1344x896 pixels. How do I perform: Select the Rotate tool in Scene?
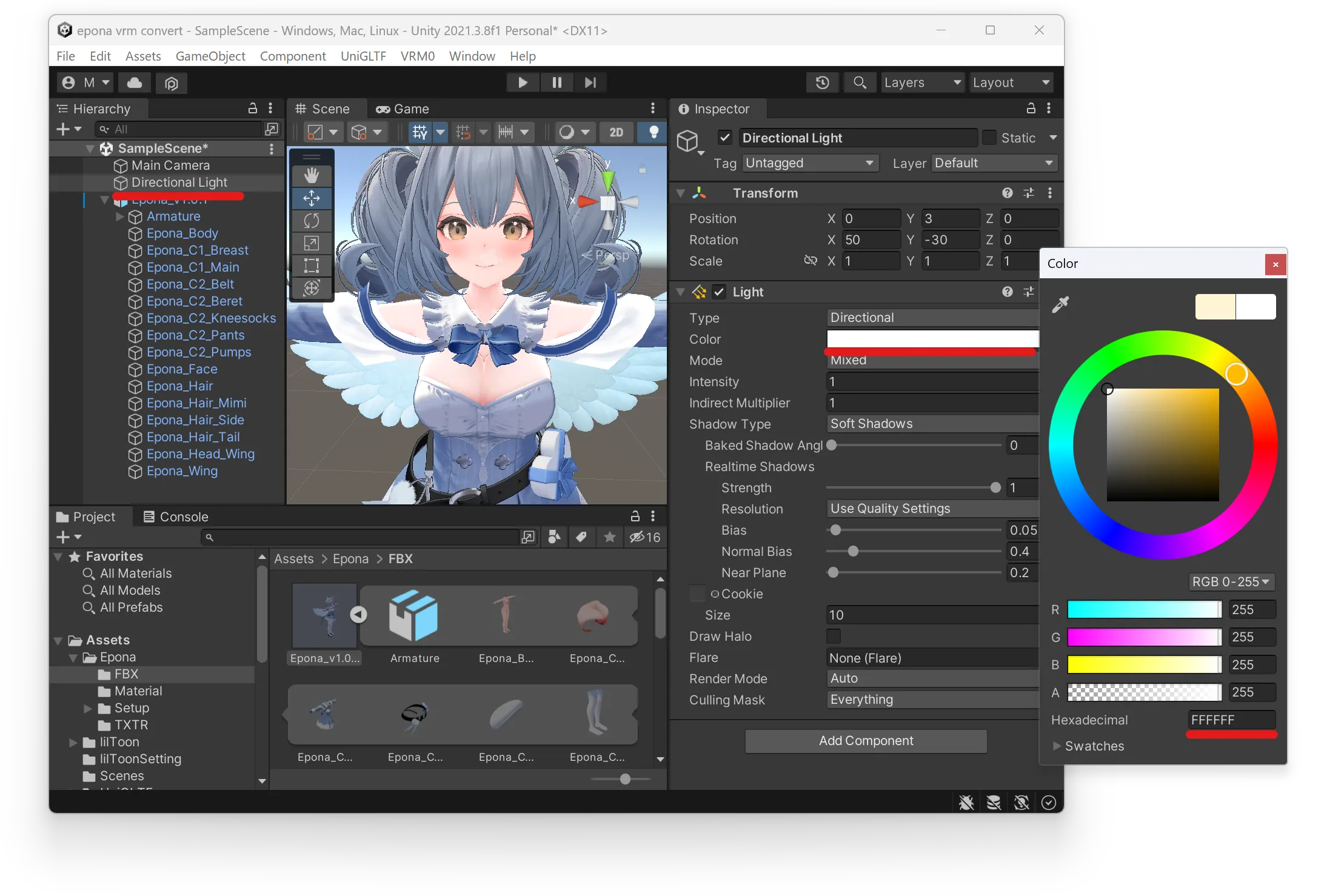(312, 221)
